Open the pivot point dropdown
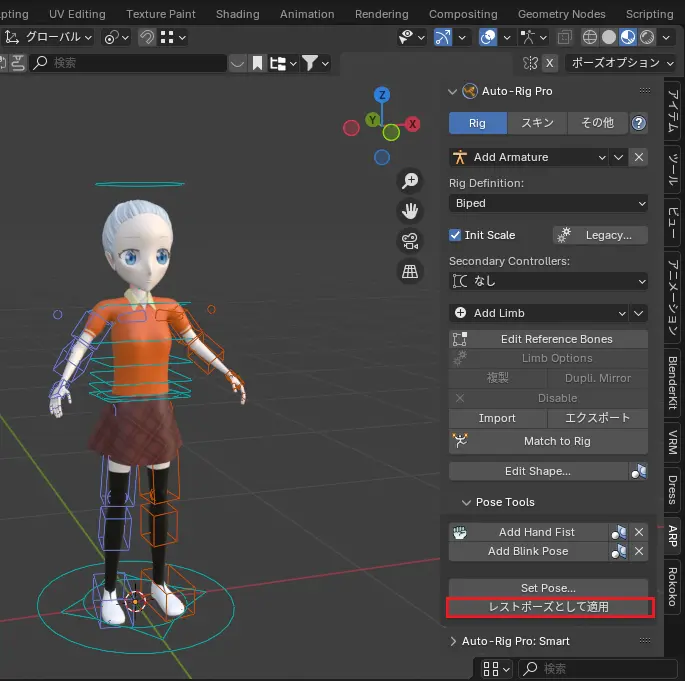685x681 pixels. coord(116,38)
